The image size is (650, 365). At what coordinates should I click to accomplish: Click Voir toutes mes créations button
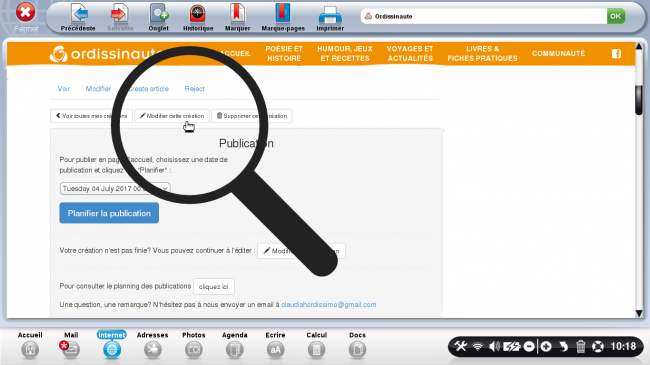[91, 116]
